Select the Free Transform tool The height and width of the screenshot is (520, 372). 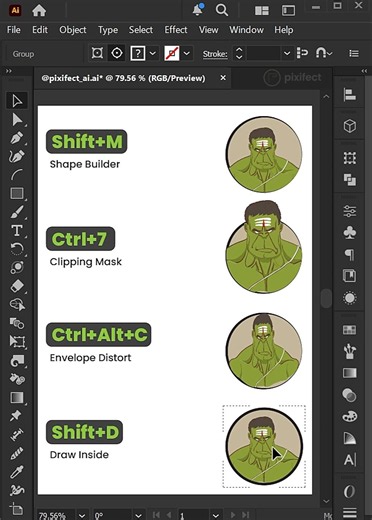pyautogui.click(x=17, y=341)
